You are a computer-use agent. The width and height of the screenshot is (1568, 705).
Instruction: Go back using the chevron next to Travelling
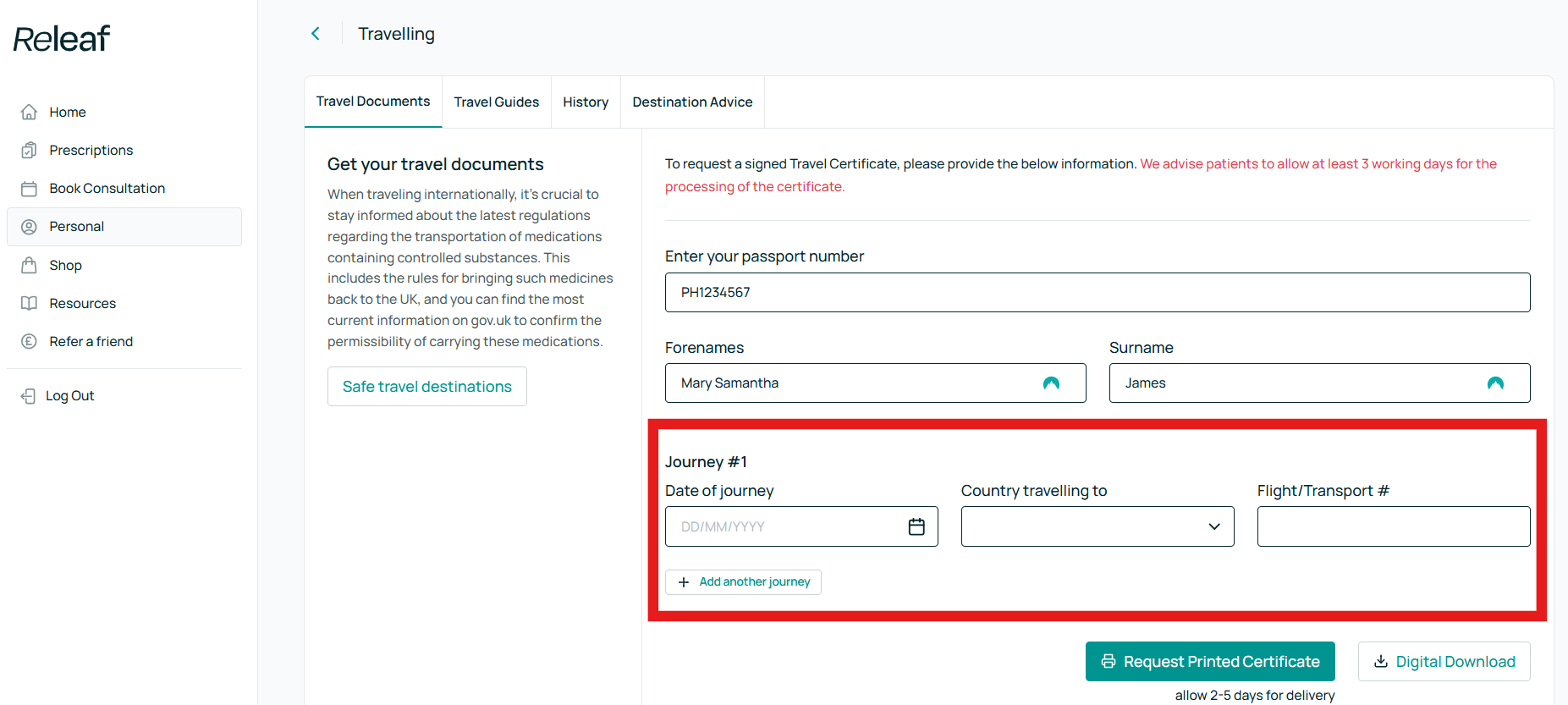coord(316,34)
